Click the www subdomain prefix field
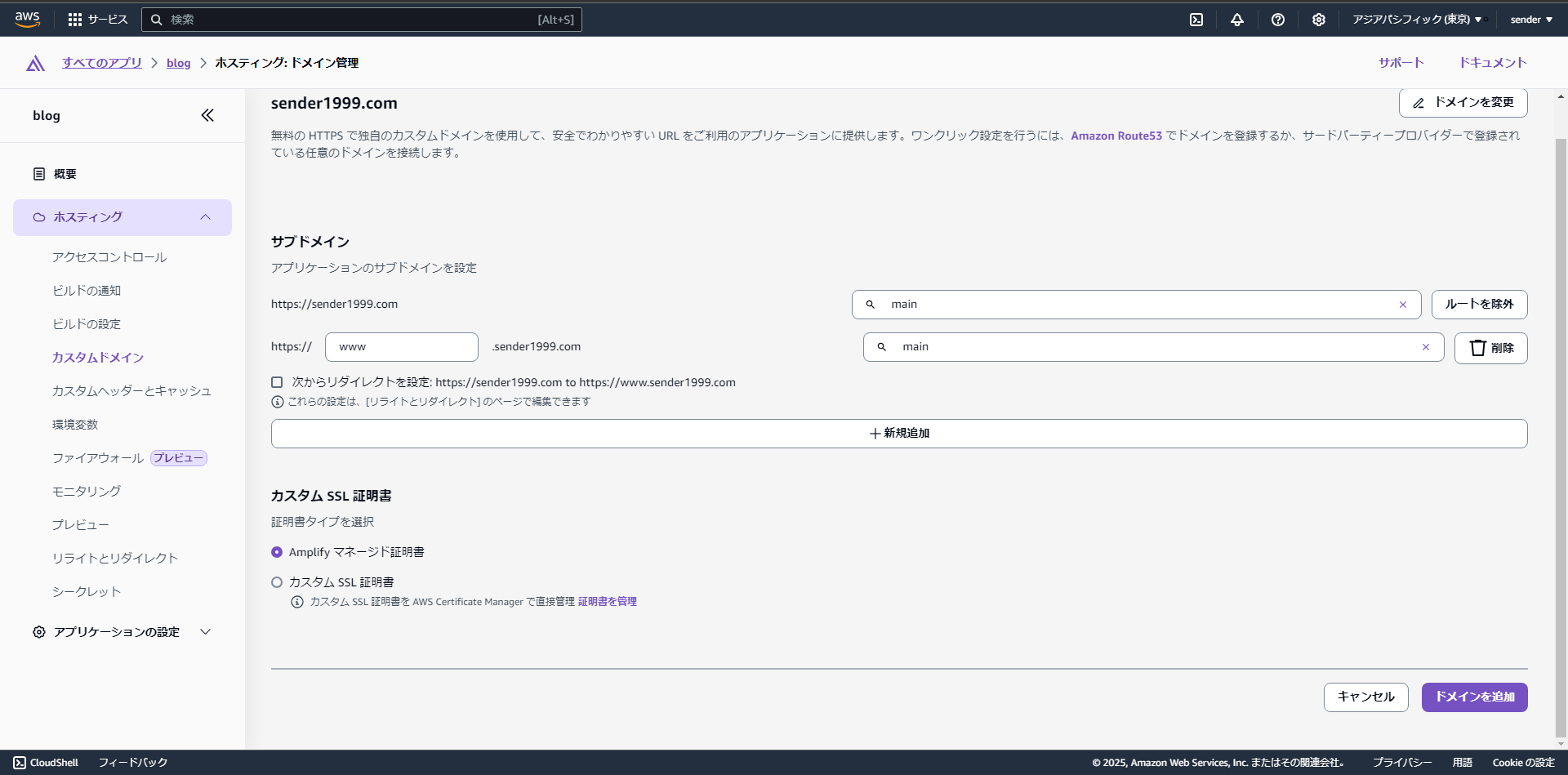This screenshot has width=1568, height=775. [x=402, y=347]
